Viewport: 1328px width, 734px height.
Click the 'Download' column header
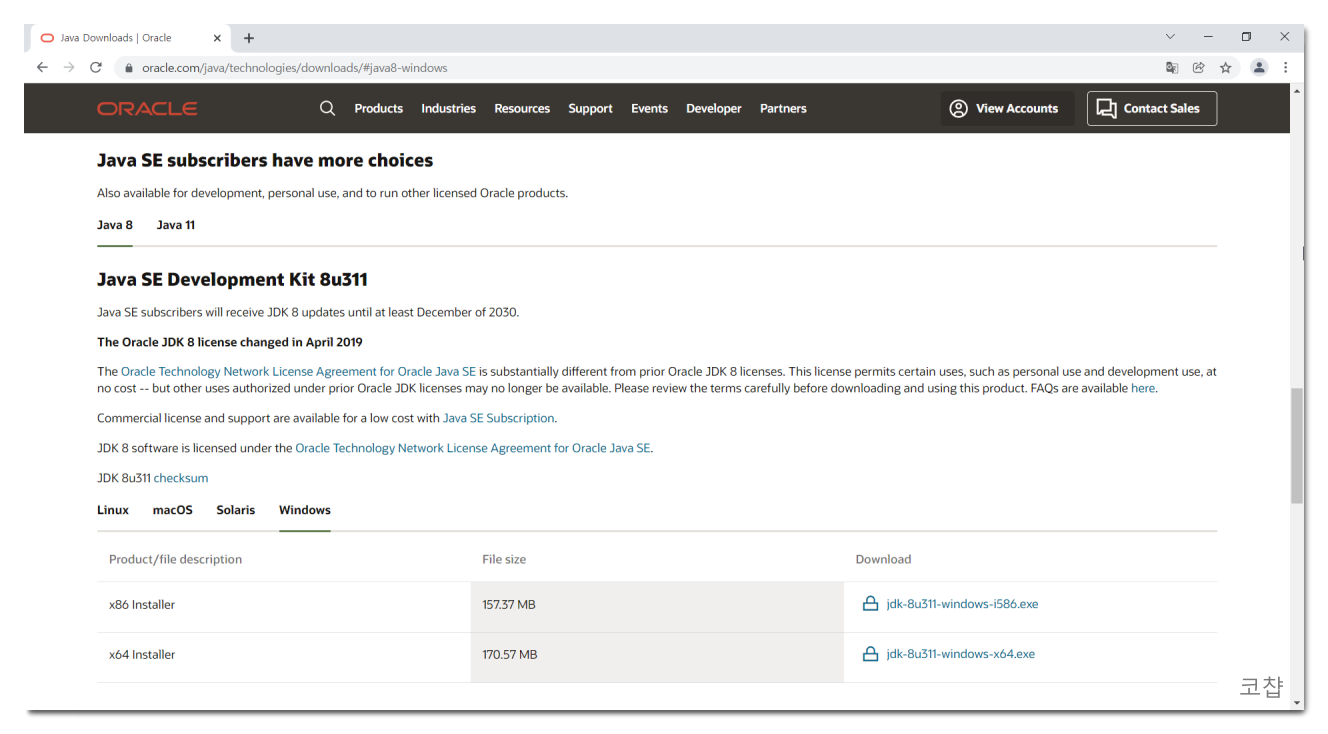883,559
